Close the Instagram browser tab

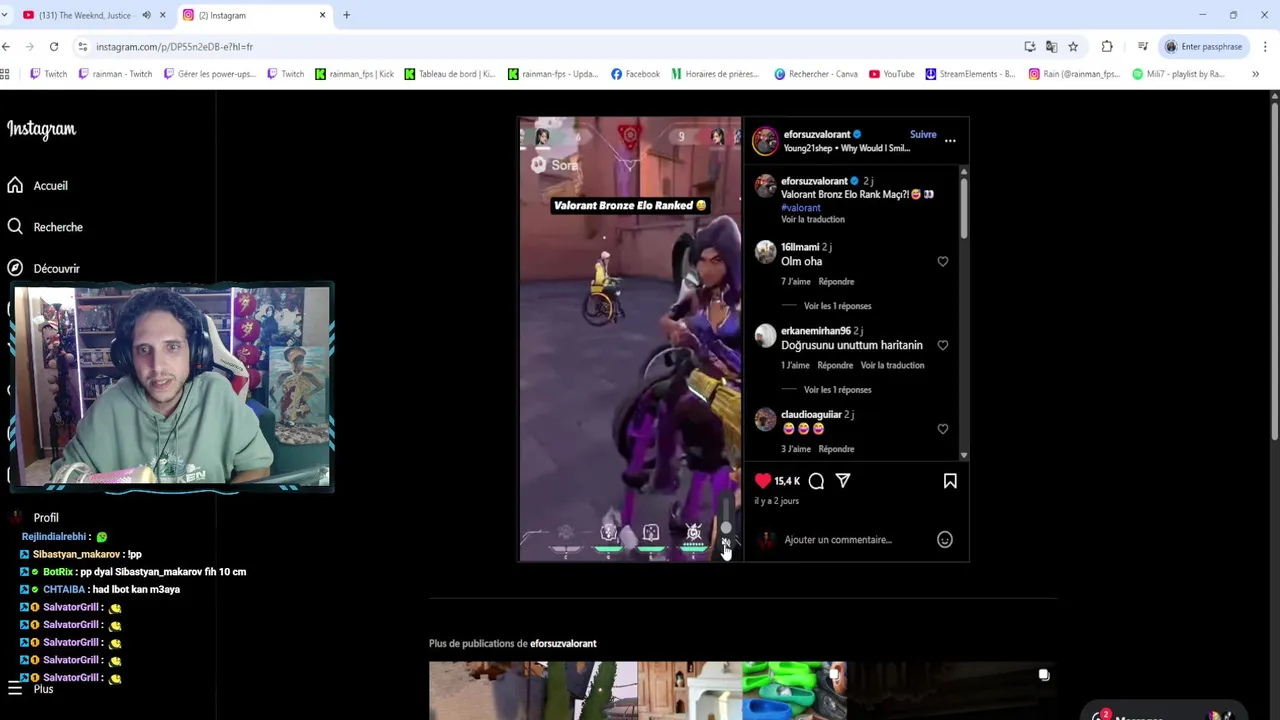pyautogui.click(x=322, y=15)
